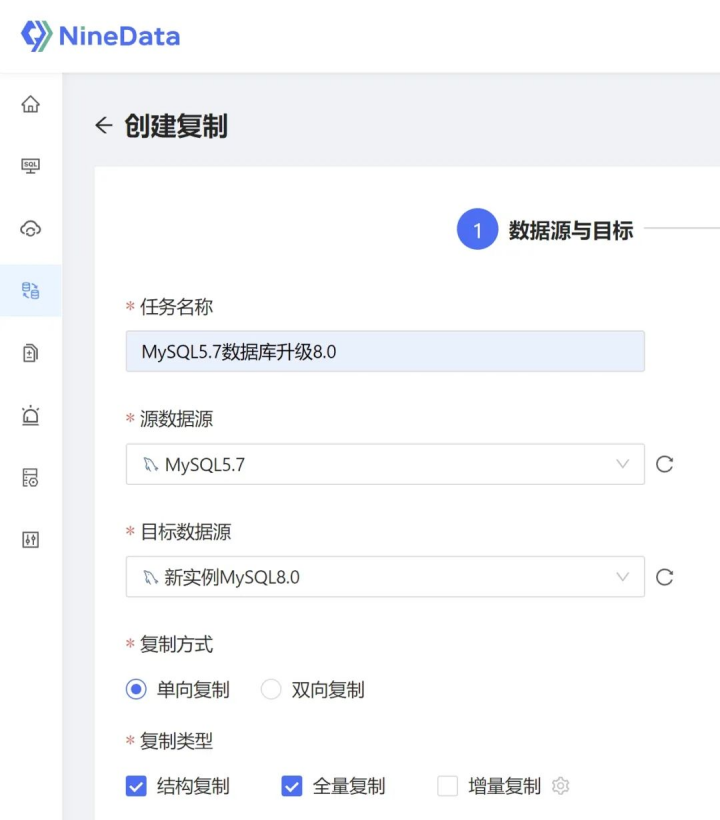This screenshot has width=720, height=820.
Task: Select the data replication sidebar icon
Action: (x=31, y=290)
